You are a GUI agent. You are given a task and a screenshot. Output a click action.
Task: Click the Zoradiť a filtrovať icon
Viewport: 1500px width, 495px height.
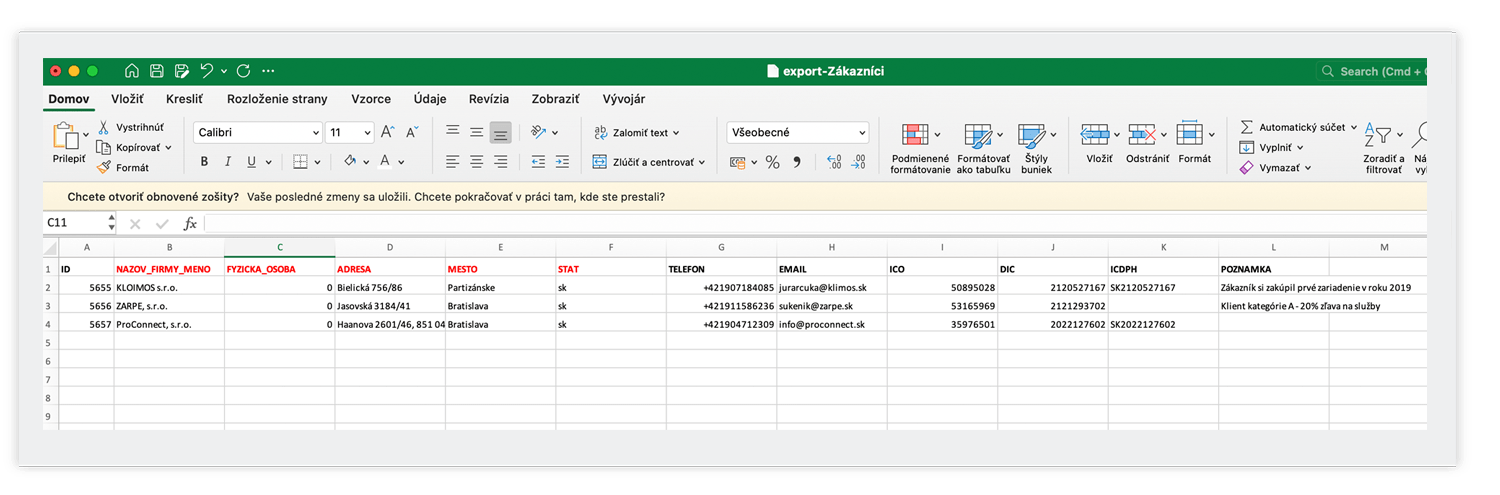1383,135
